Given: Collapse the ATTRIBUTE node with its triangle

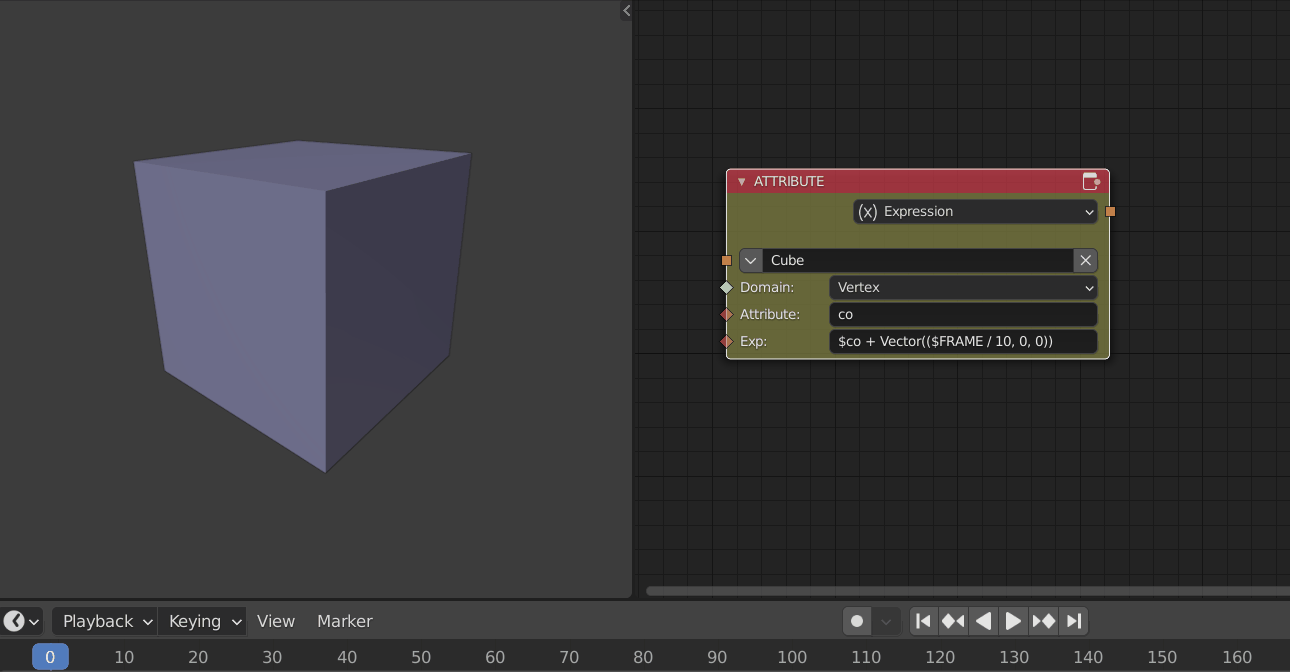Looking at the screenshot, I should click(x=741, y=182).
